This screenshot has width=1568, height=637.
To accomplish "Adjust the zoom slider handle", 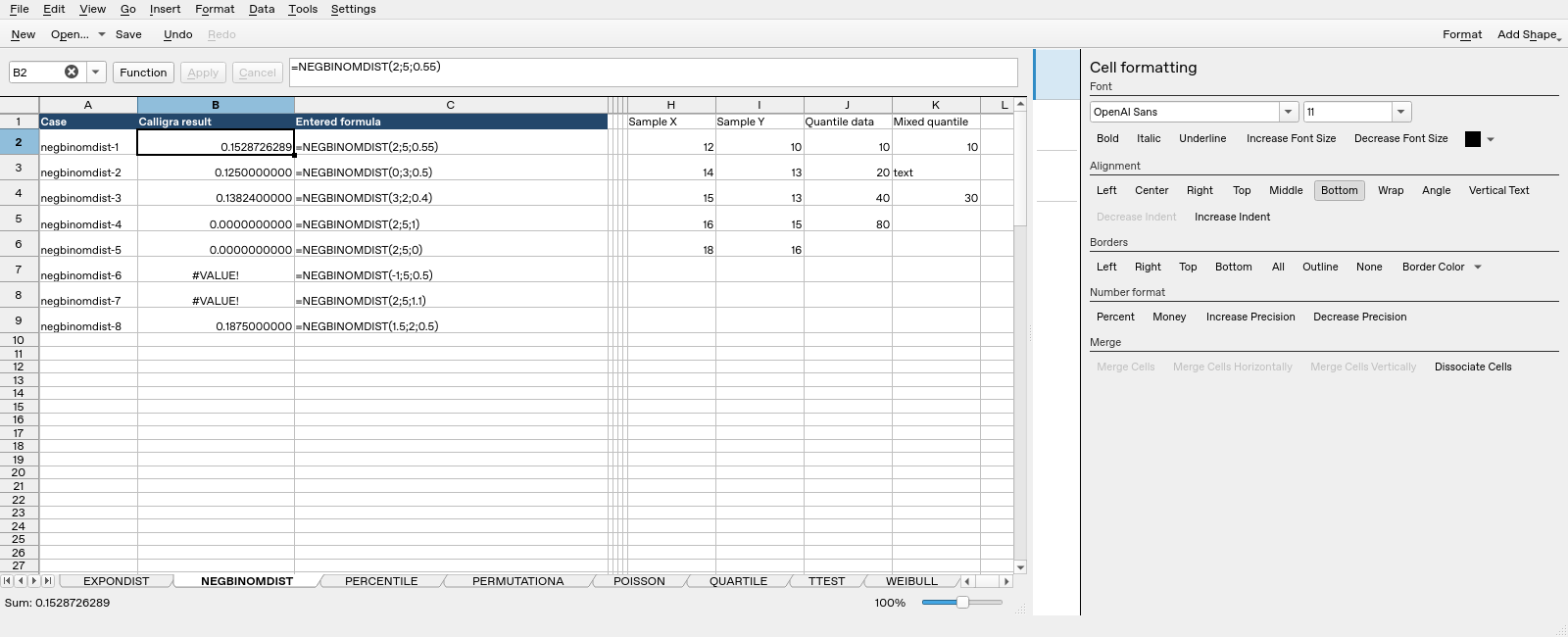I will click(x=962, y=603).
